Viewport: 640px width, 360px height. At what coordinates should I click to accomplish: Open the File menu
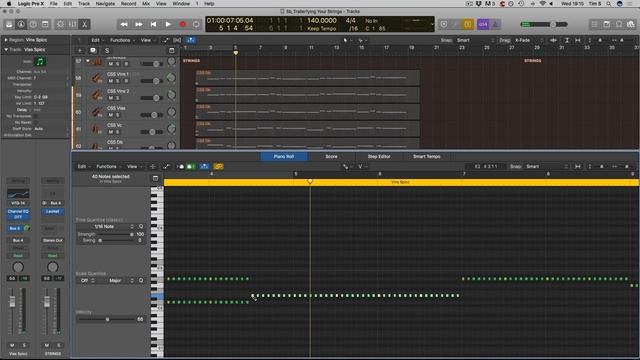pos(53,4)
